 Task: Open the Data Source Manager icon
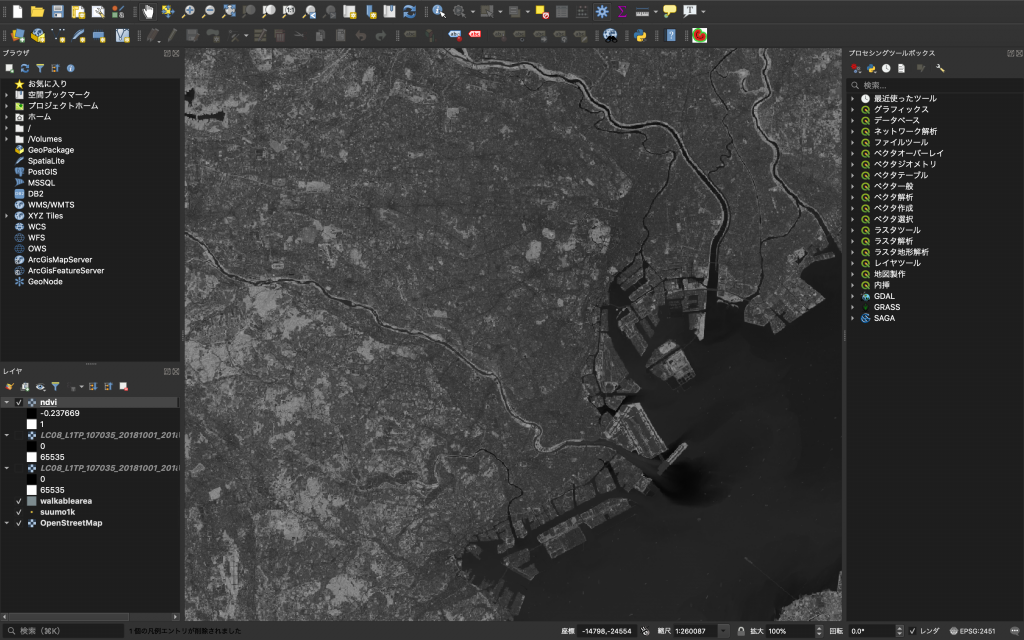point(18,35)
